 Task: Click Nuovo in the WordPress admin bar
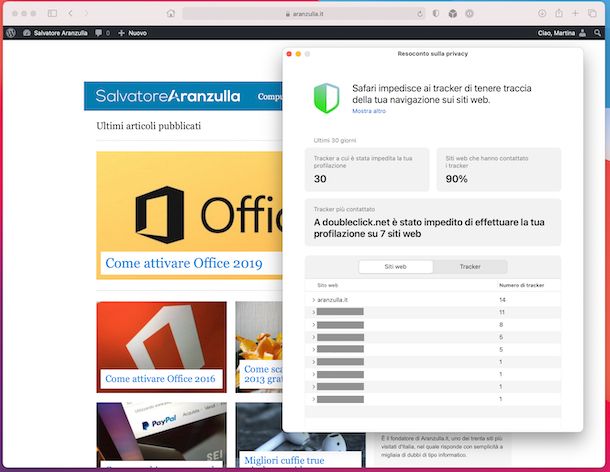tap(132, 33)
